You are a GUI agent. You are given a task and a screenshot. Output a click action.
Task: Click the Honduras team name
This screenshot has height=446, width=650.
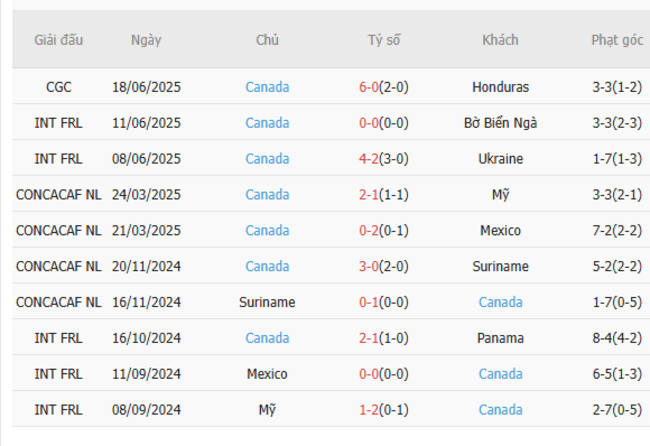(500, 87)
